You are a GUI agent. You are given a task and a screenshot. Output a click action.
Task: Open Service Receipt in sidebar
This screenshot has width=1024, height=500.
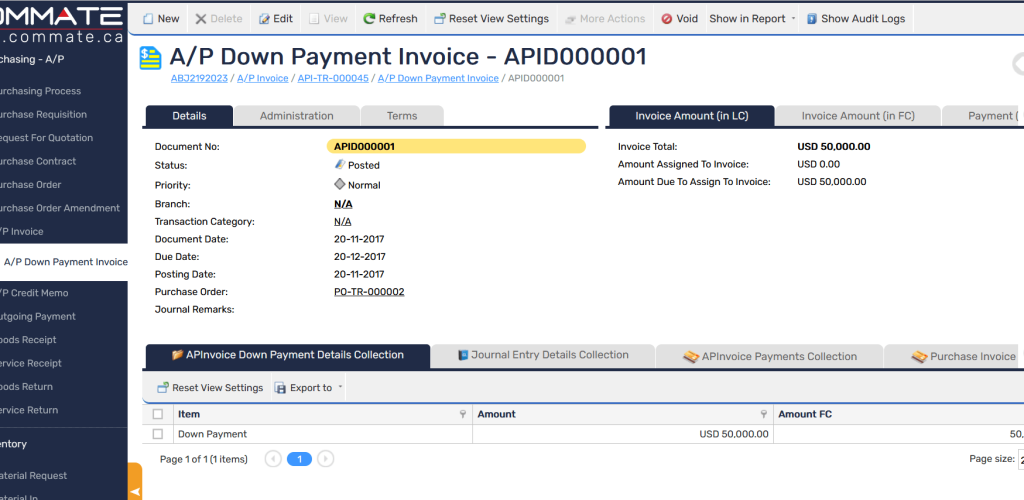click(x=31, y=364)
